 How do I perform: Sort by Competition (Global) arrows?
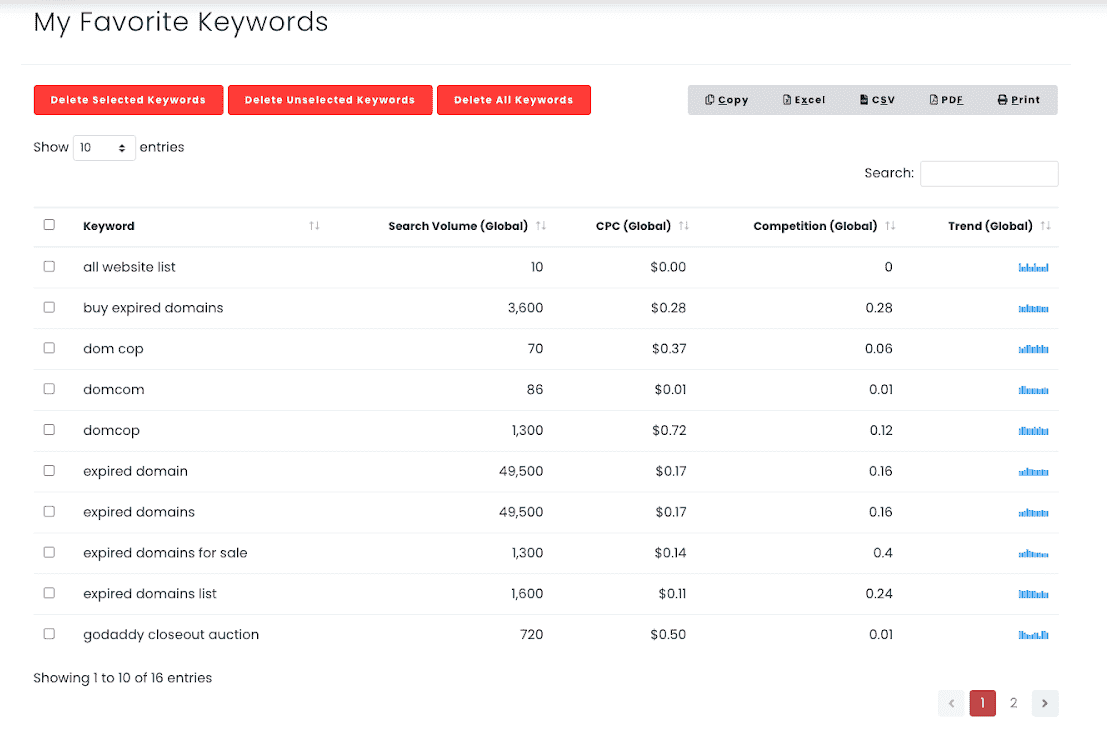(890, 226)
